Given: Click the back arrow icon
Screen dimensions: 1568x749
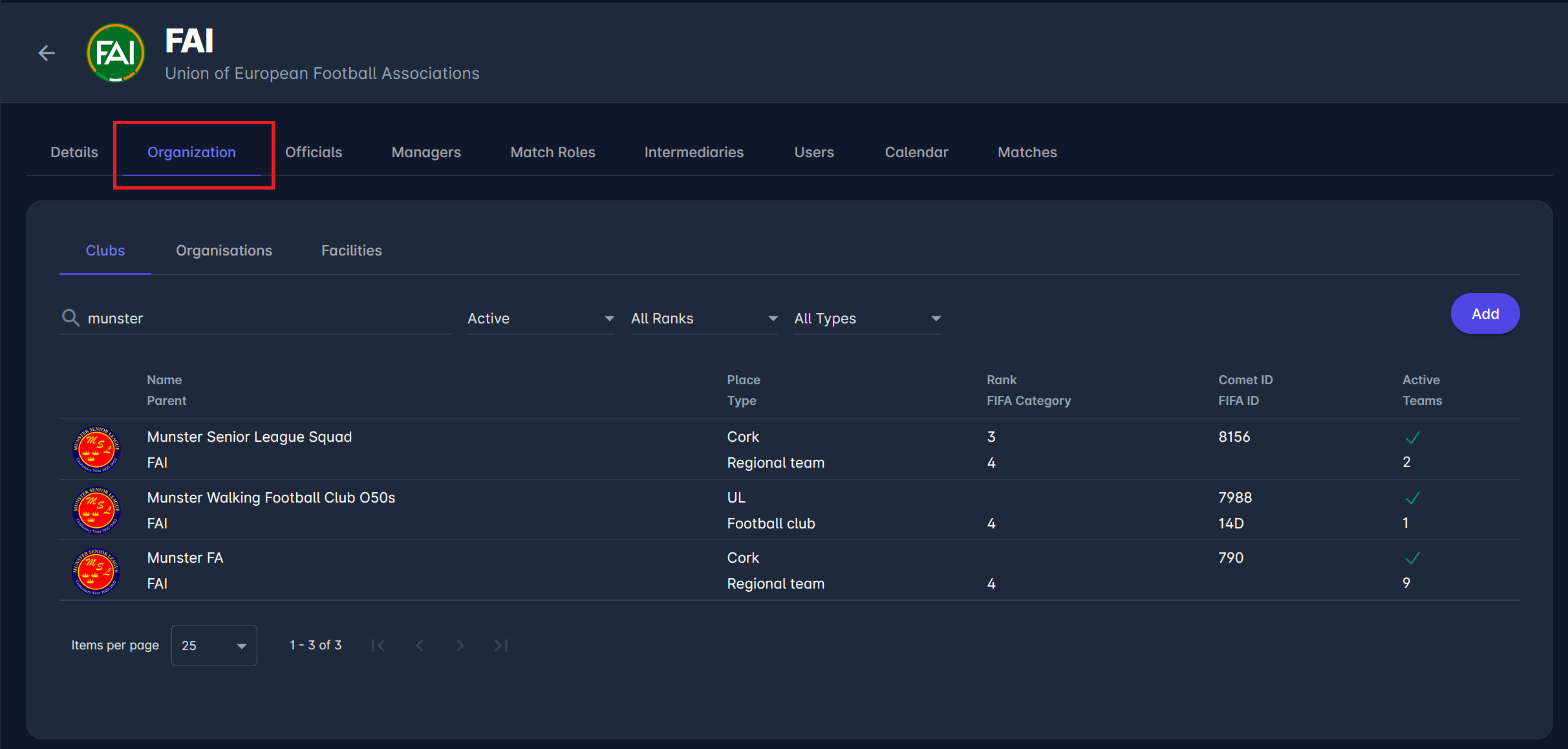Looking at the screenshot, I should tap(47, 53).
